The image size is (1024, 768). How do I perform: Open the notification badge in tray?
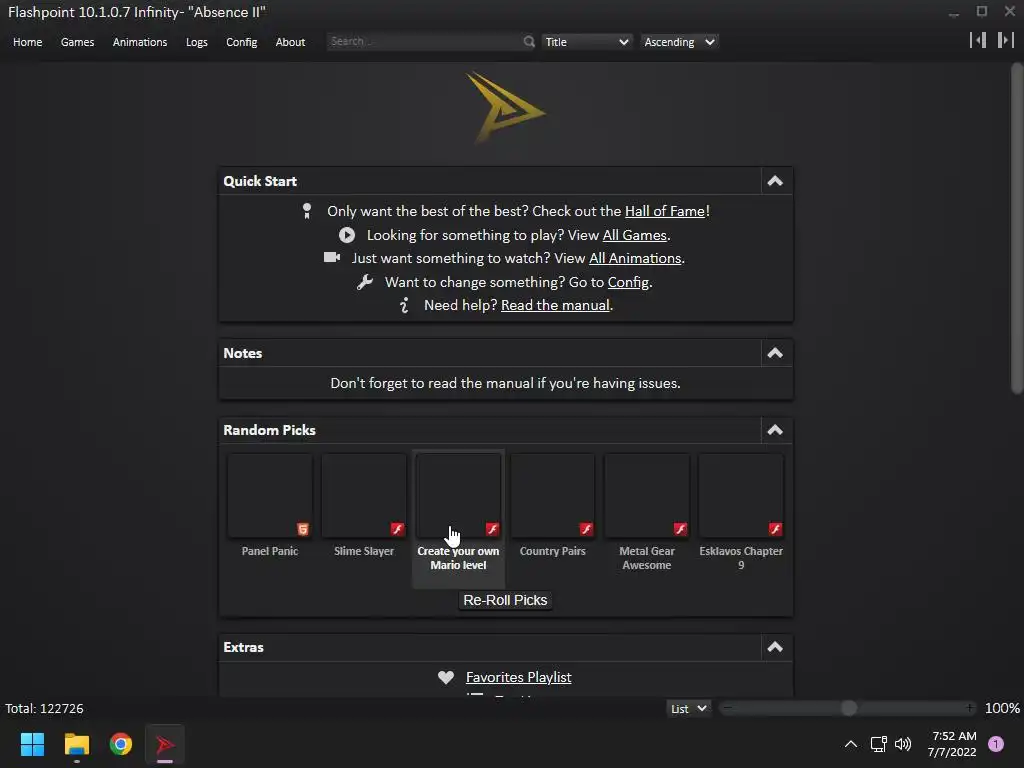click(x=996, y=744)
